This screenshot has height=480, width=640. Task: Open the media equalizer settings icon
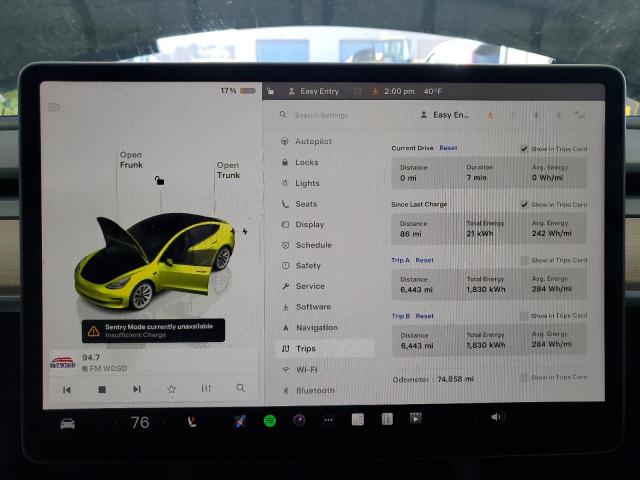coord(206,388)
